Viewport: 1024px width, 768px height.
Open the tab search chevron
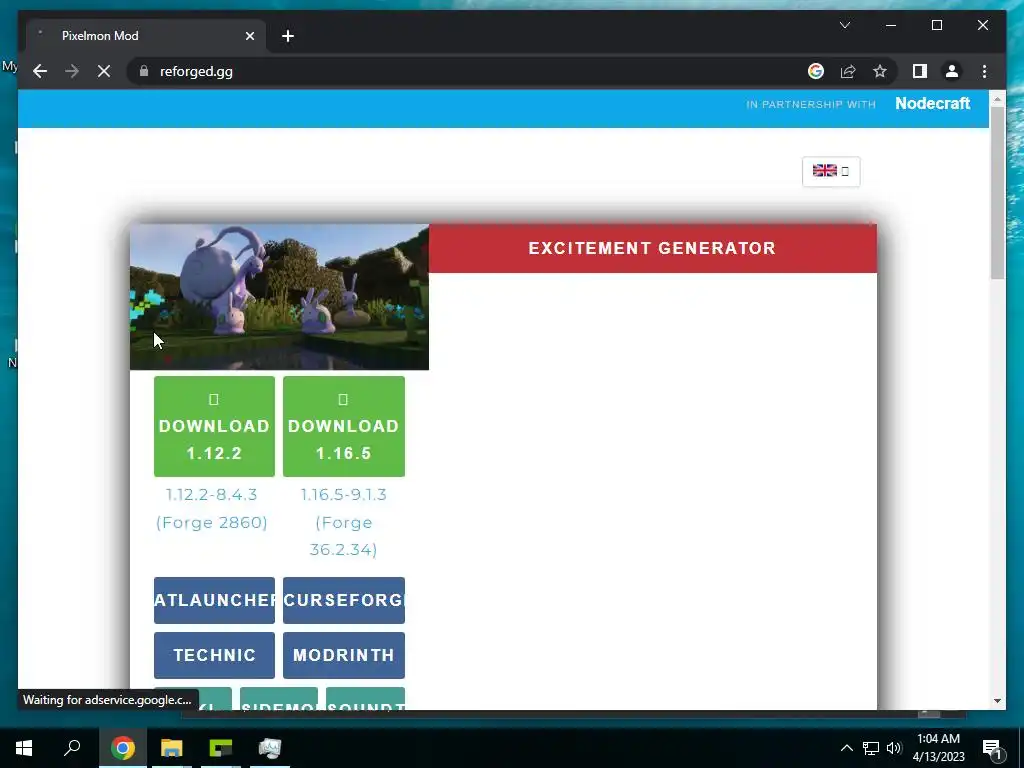tap(844, 25)
